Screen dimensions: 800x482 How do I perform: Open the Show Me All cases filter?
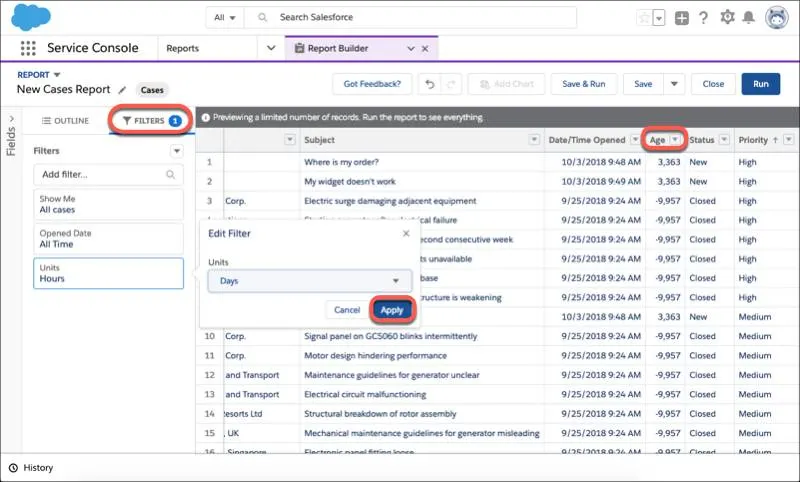point(108,204)
